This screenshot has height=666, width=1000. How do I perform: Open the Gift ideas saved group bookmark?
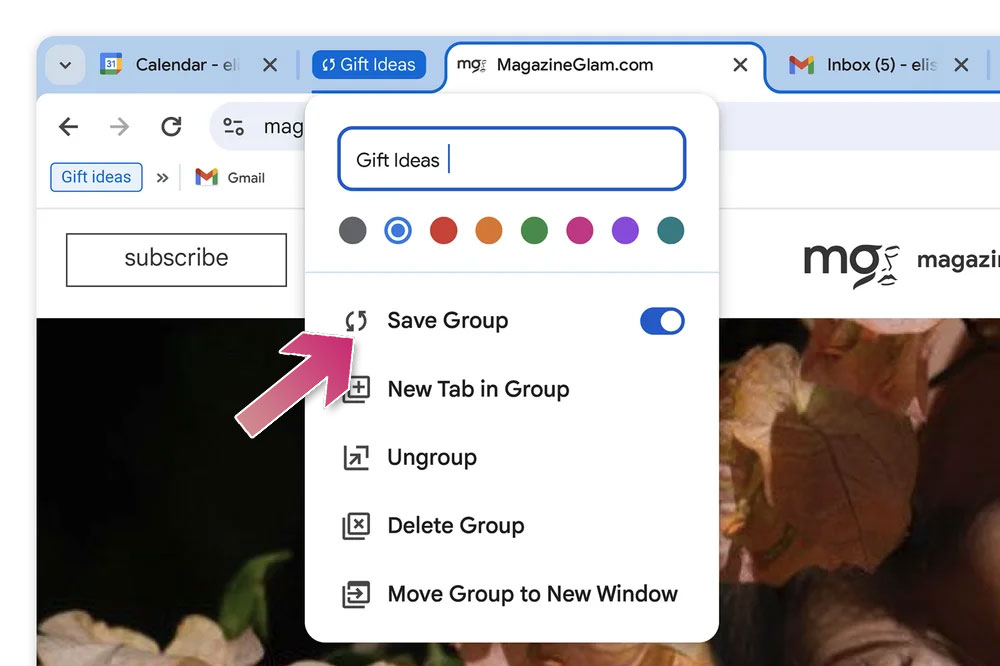click(96, 177)
